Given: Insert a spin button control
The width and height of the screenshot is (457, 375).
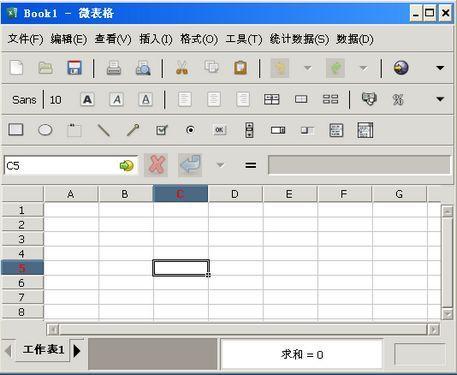Looking at the screenshot, I should (249, 130).
